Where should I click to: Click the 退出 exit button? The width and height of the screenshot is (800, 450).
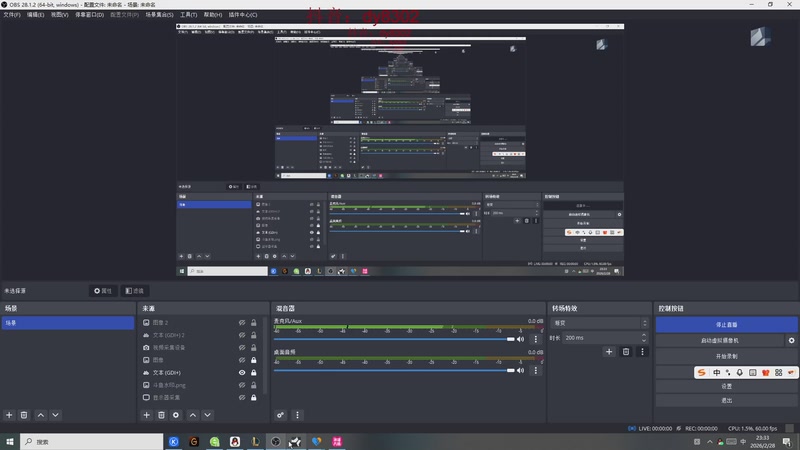(x=727, y=401)
